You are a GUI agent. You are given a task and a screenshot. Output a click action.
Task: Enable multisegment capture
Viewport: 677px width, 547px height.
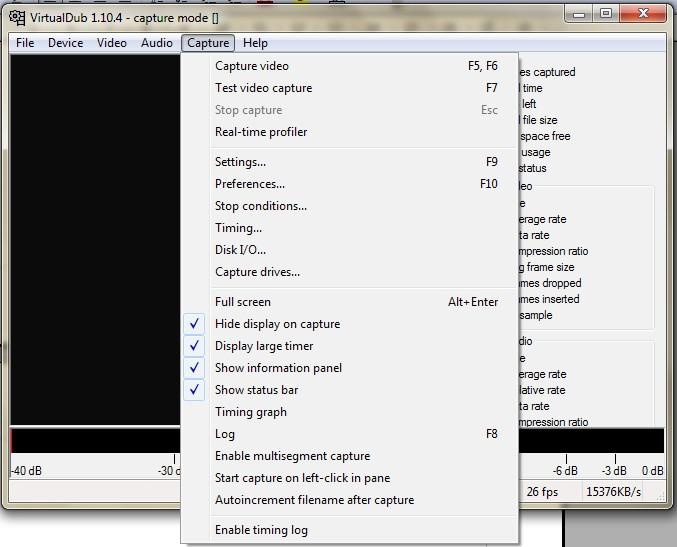click(x=350, y=456)
